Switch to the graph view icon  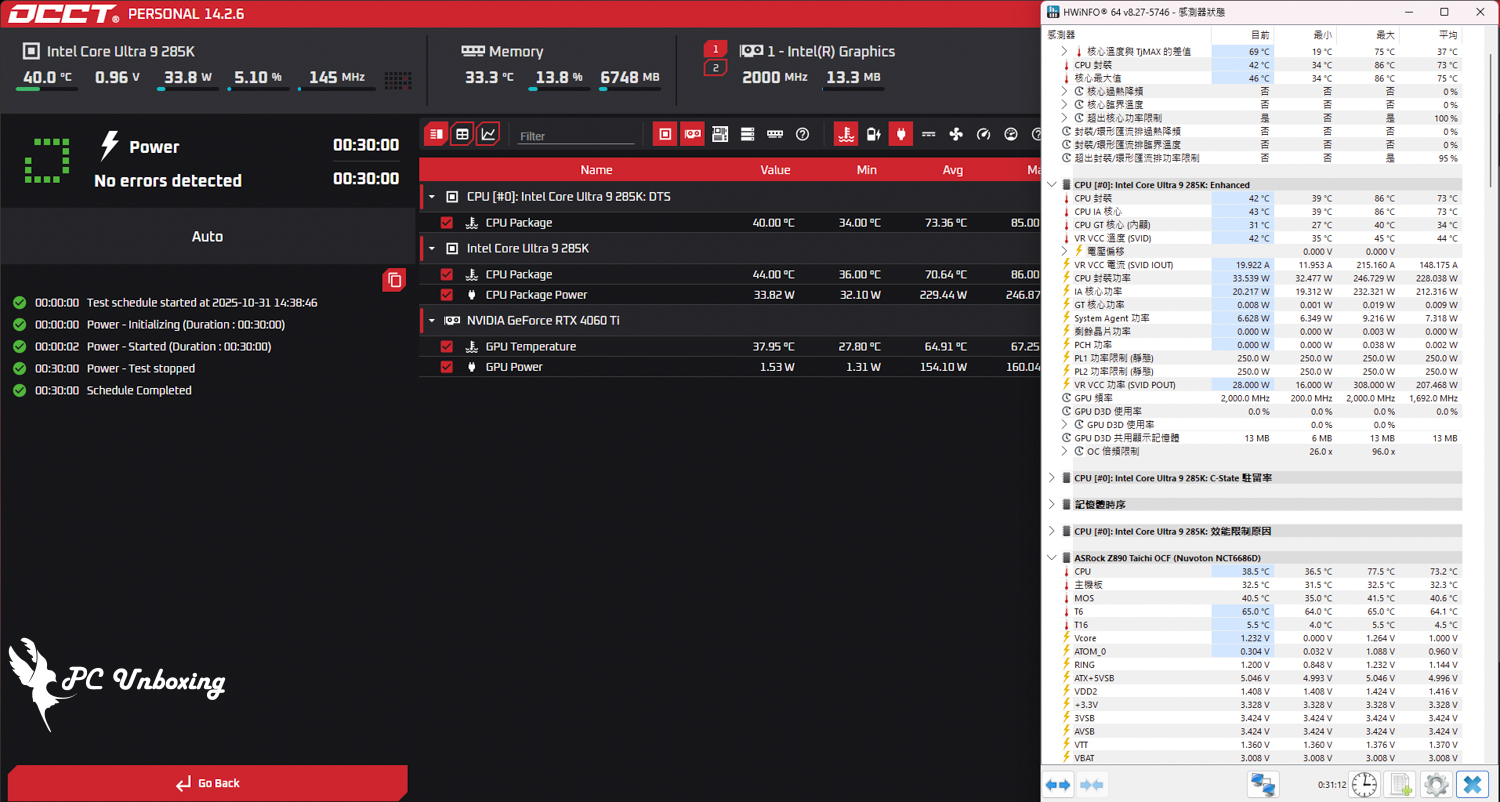click(x=488, y=134)
